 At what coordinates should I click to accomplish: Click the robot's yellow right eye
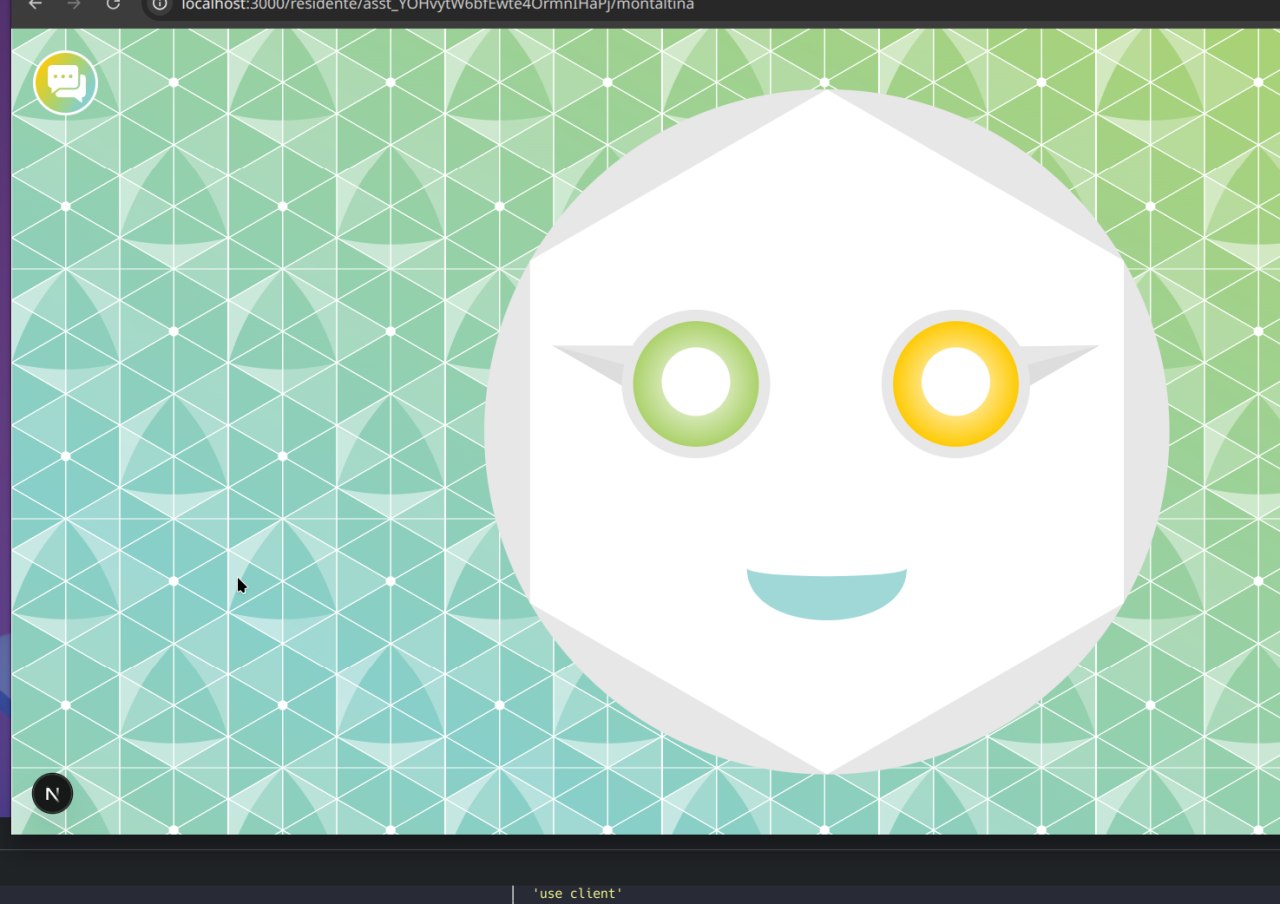(x=956, y=384)
